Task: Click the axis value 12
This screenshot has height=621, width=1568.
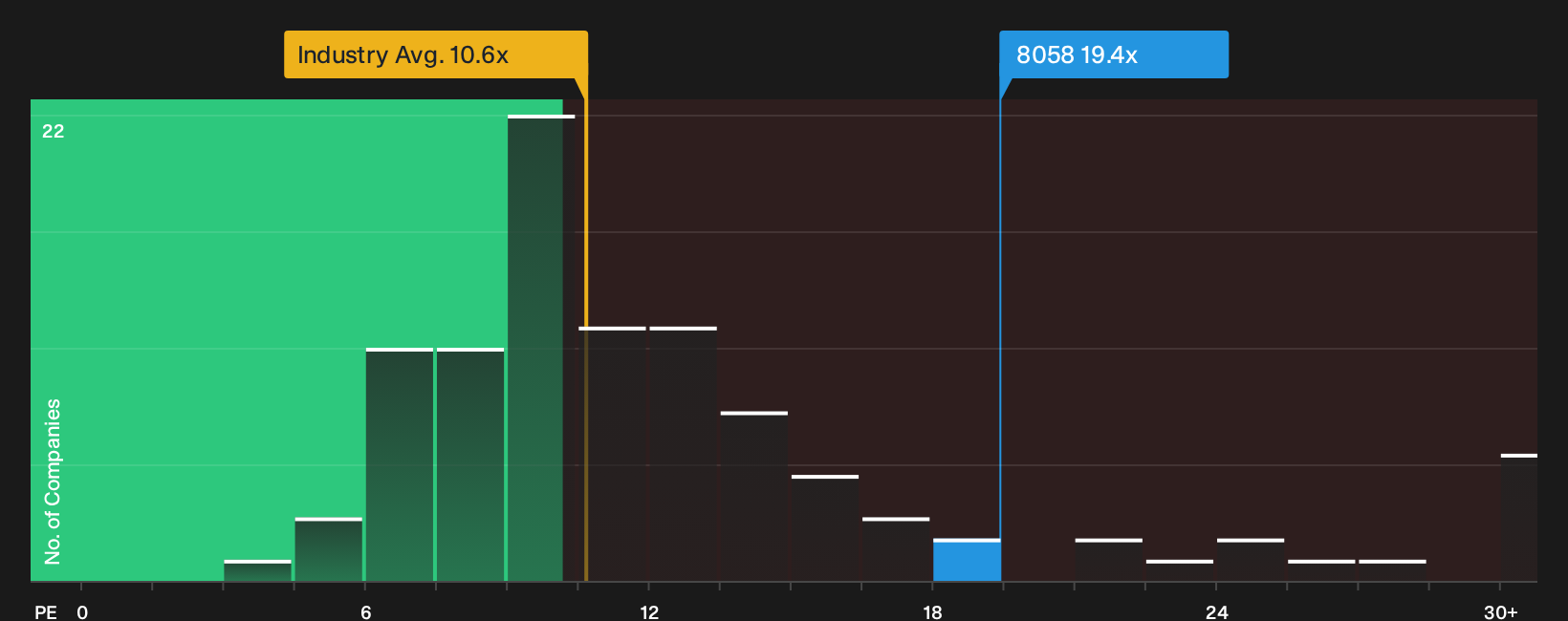Action: [x=649, y=612]
